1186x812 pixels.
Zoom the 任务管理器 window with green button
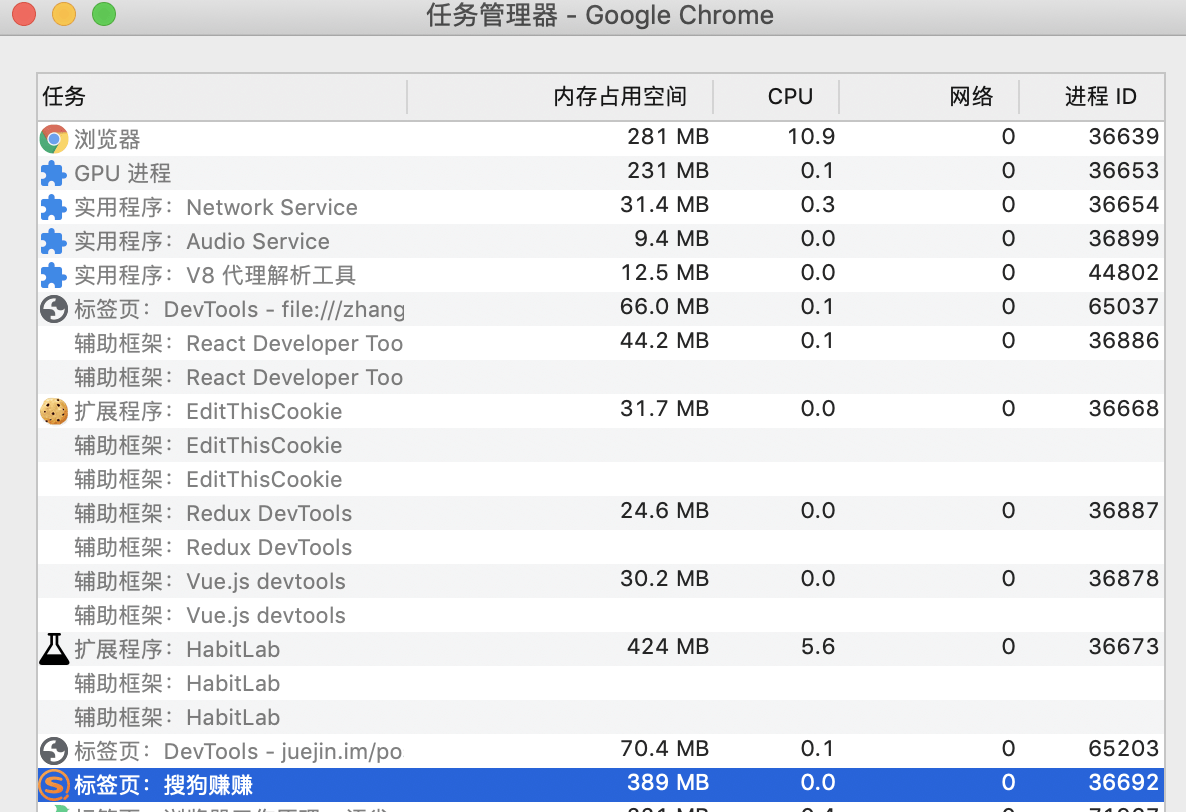click(x=104, y=14)
